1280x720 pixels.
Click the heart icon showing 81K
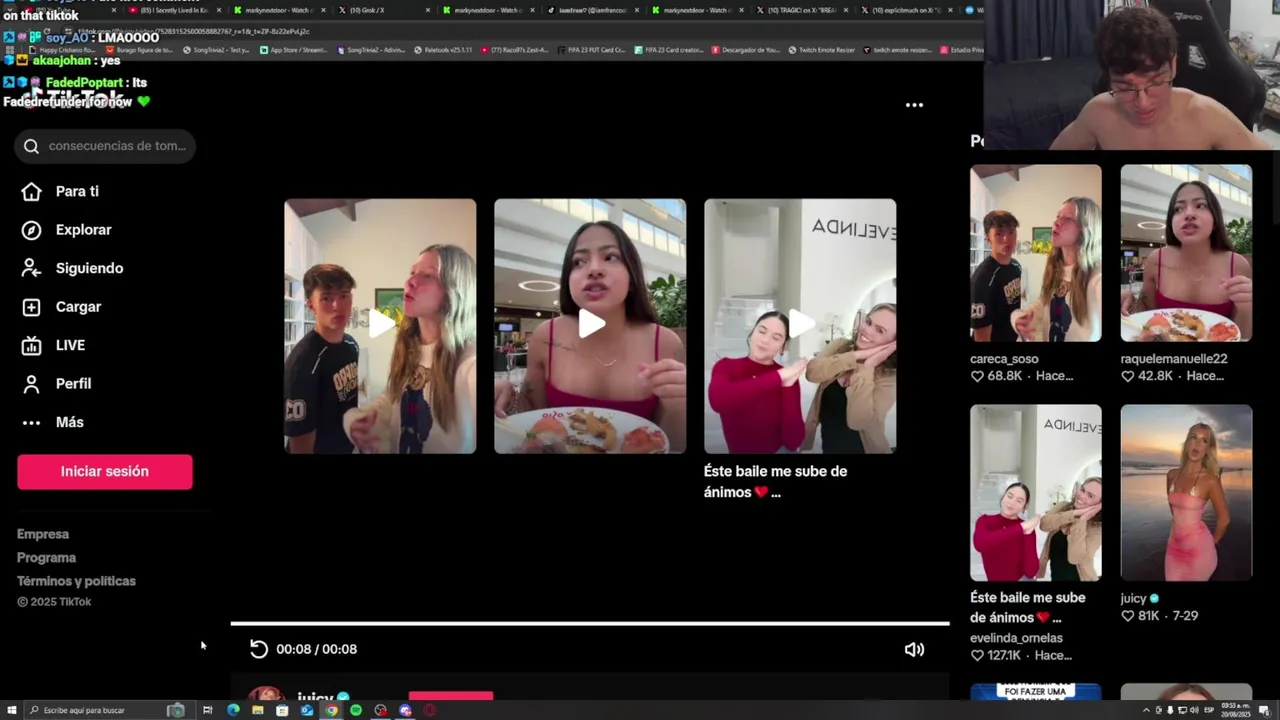pos(1128,616)
